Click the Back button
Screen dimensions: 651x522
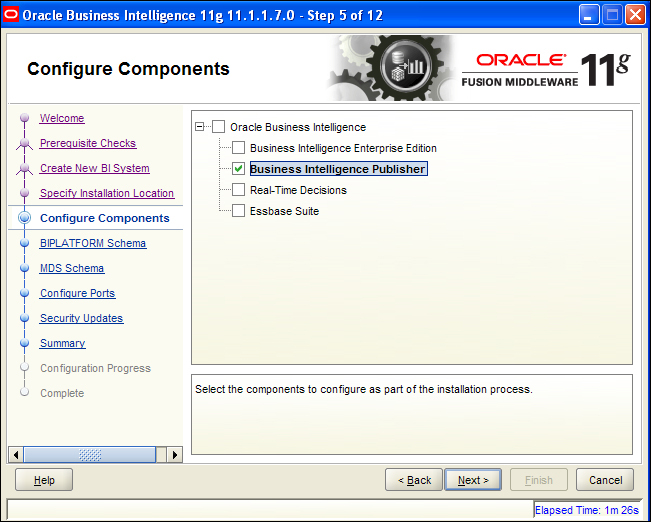(x=414, y=480)
